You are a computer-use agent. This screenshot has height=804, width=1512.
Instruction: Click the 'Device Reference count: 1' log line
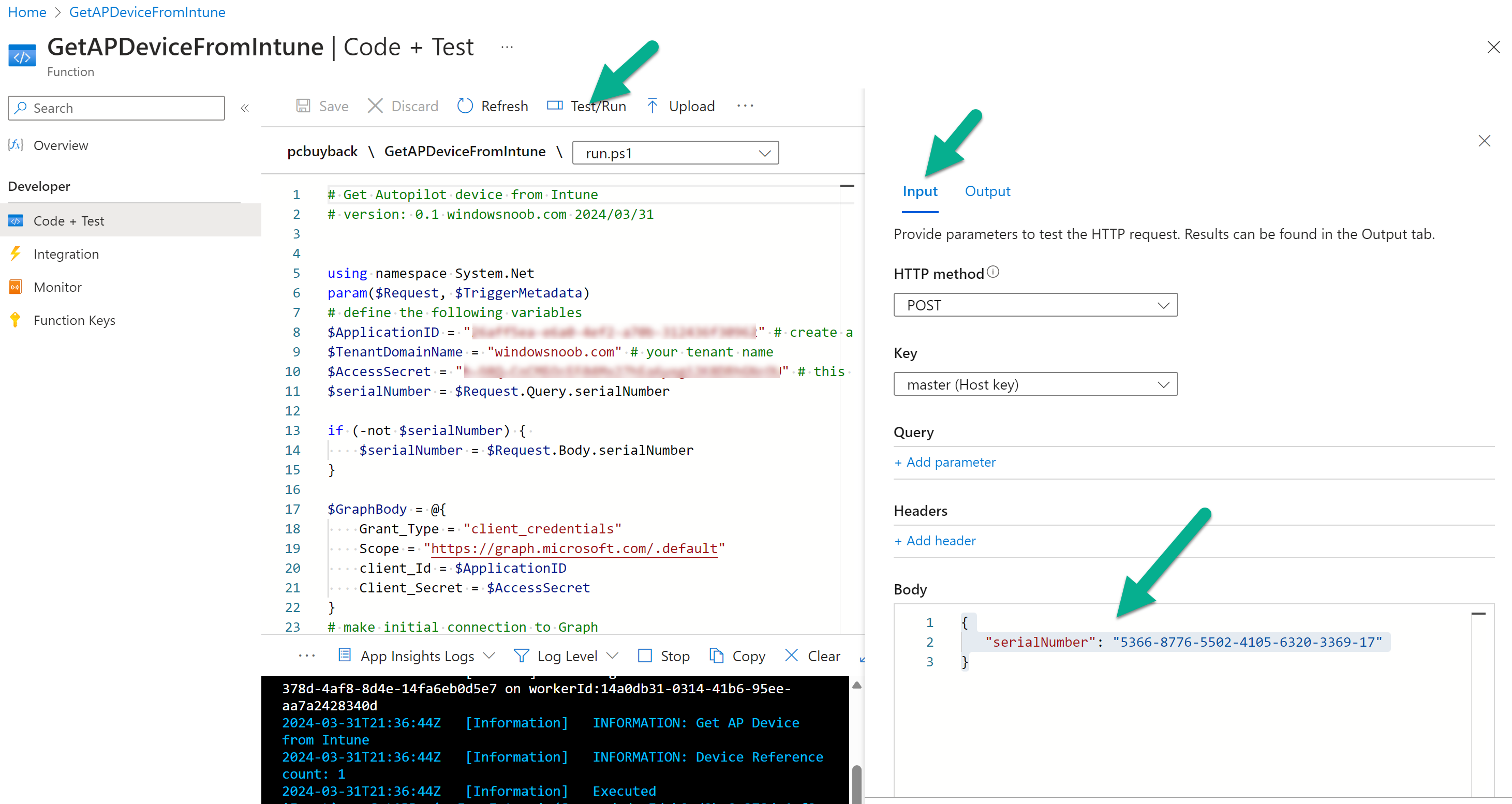[552, 766]
